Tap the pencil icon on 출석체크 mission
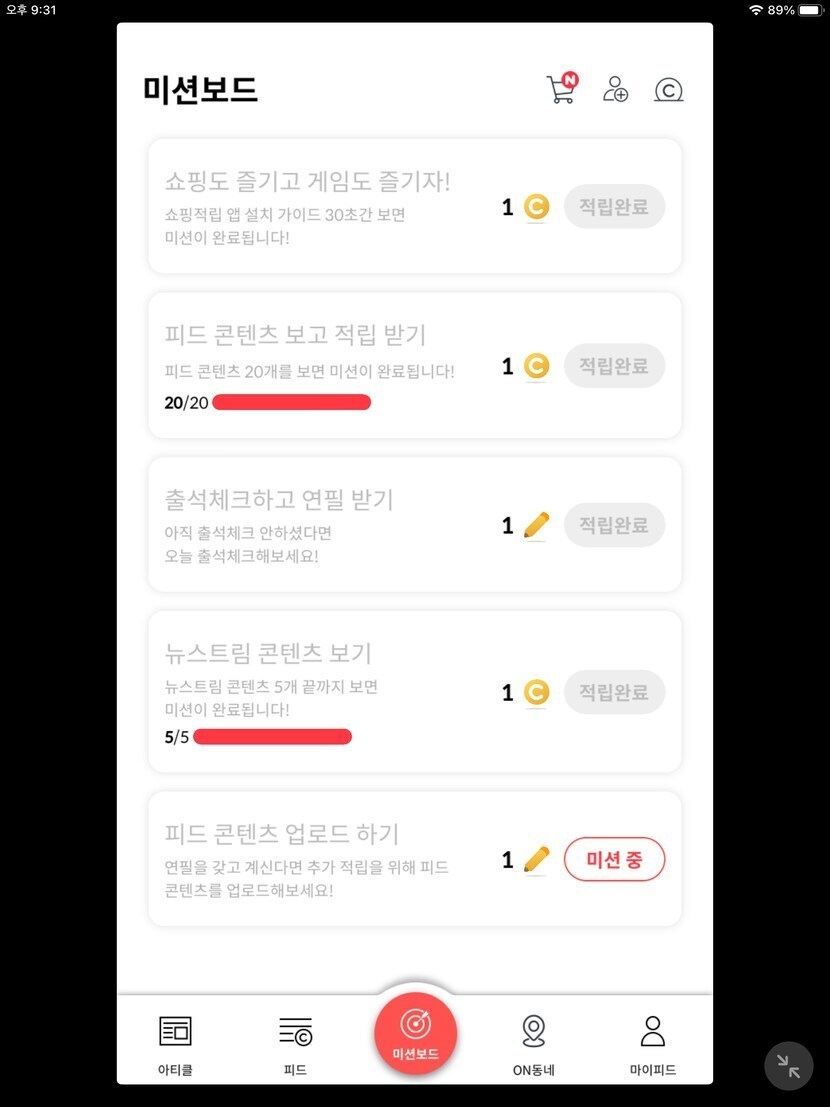The width and height of the screenshot is (830, 1107). (537, 525)
